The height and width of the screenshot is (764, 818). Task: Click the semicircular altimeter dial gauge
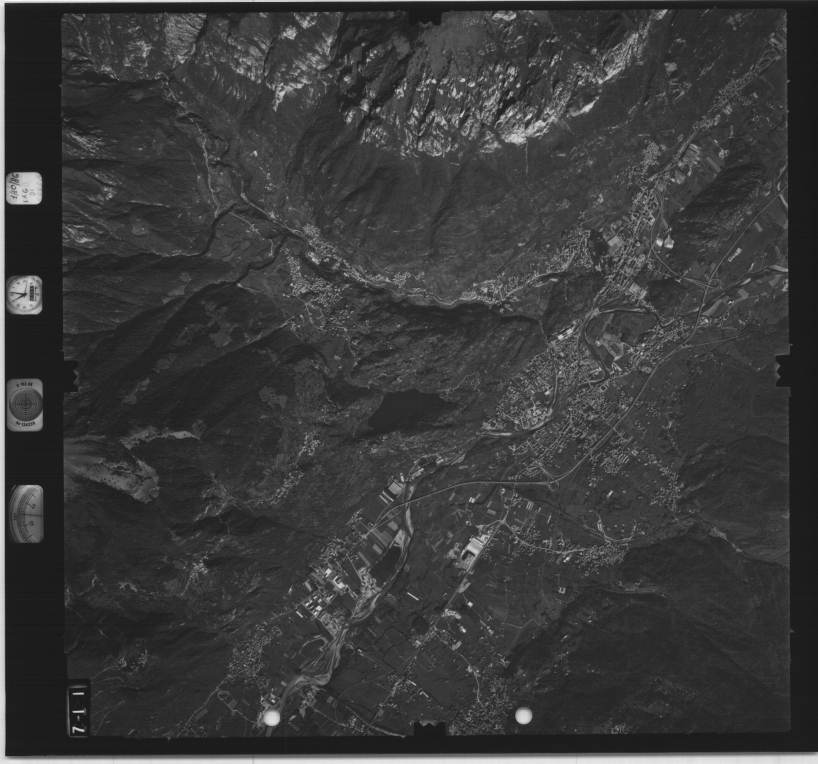(x=26, y=513)
